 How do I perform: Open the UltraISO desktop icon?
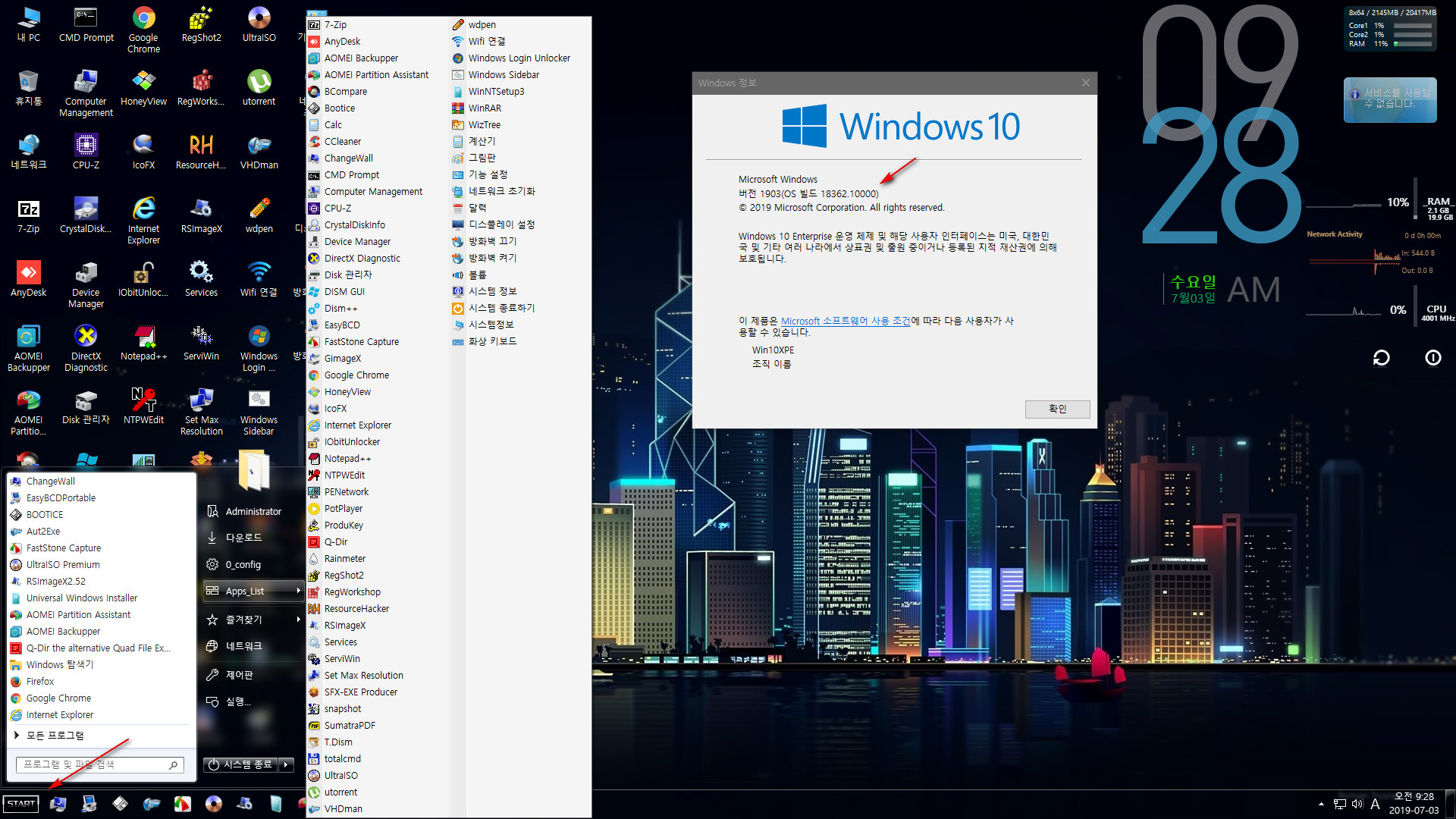(259, 25)
